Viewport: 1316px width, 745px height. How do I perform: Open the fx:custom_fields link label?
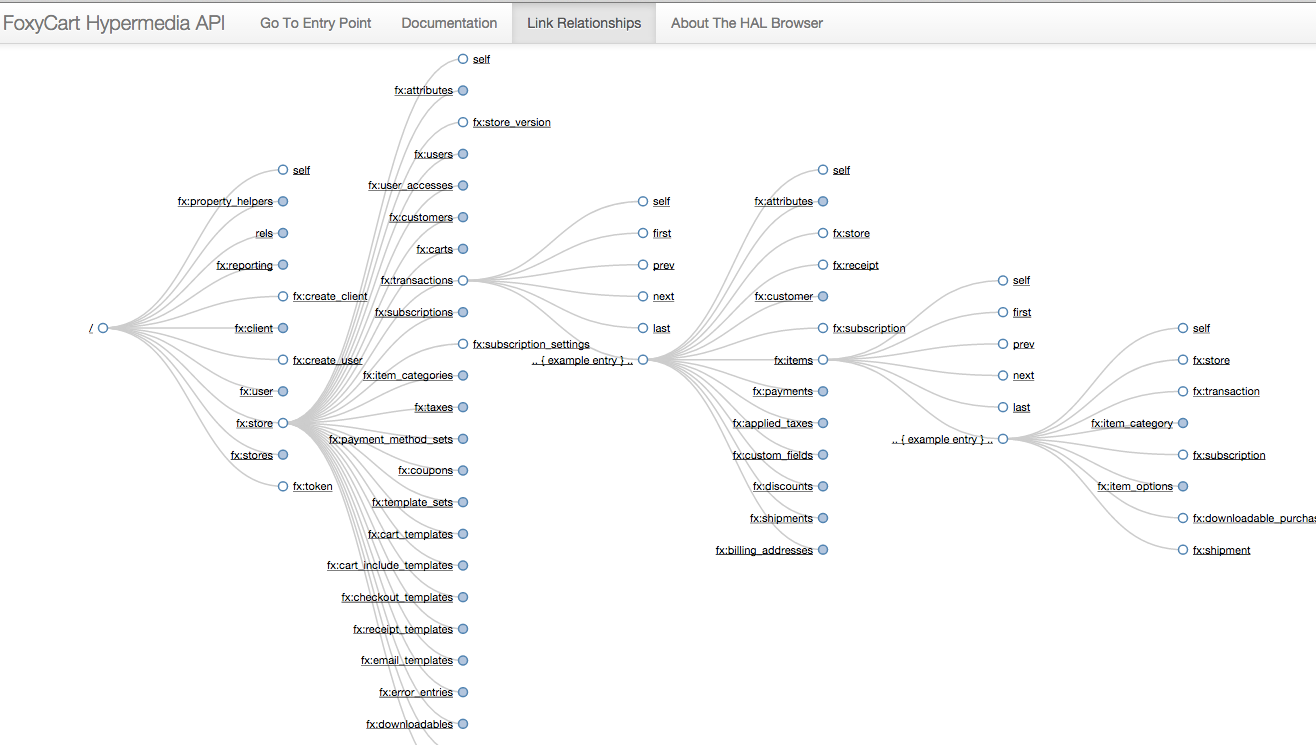tap(773, 456)
